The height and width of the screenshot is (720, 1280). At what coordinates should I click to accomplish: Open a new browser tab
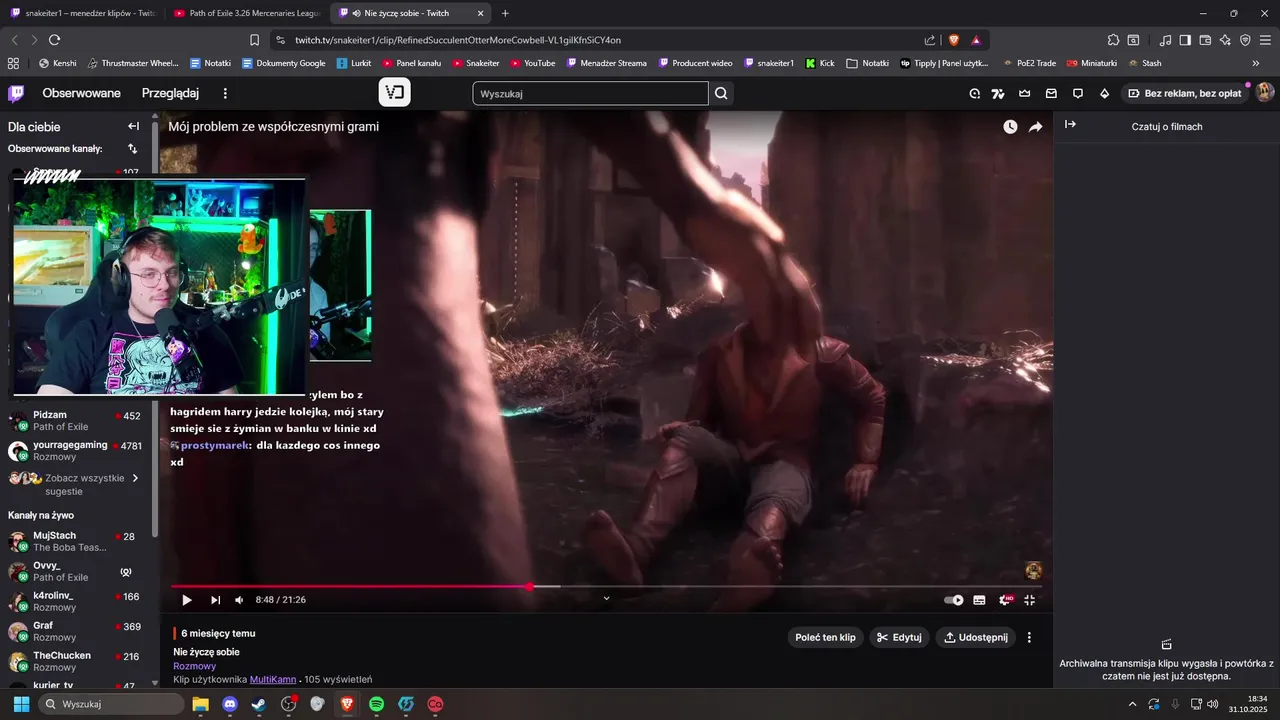pyautogui.click(x=505, y=13)
